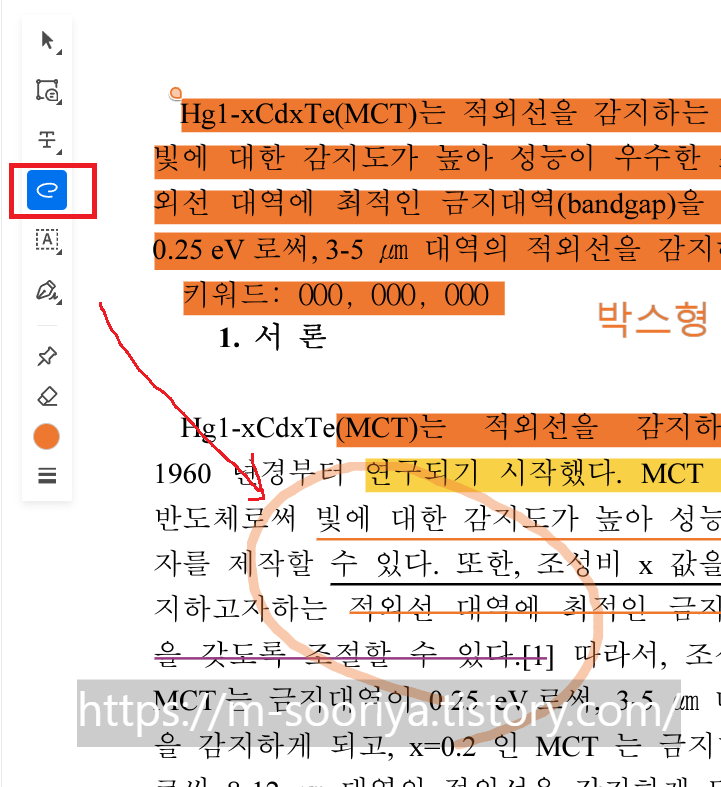Click highlighted '빛에 대한 감지도가 높아 성능이 우수한'
The height and width of the screenshot is (787, 721).
427,159
